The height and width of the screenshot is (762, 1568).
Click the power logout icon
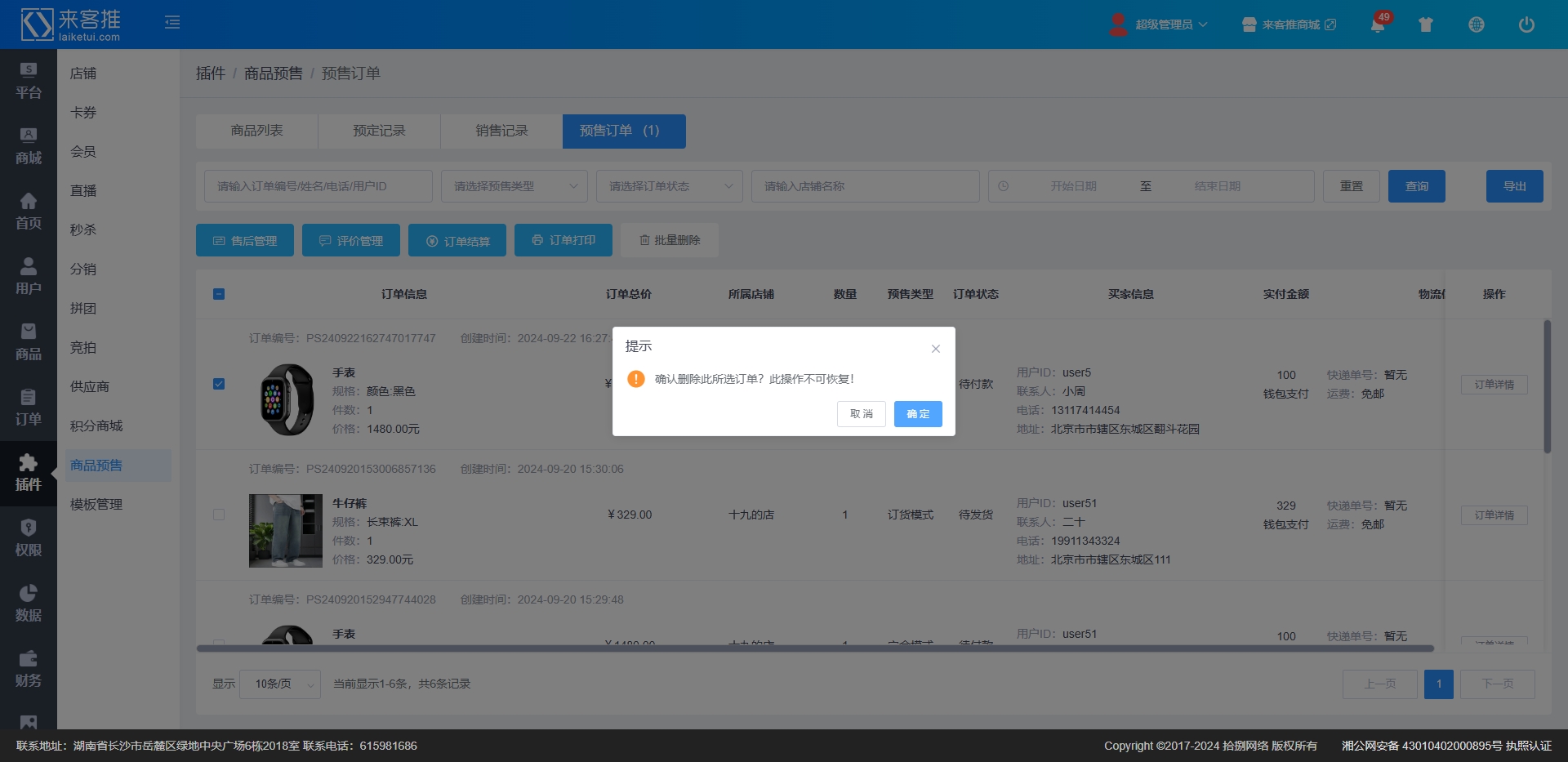[1526, 25]
